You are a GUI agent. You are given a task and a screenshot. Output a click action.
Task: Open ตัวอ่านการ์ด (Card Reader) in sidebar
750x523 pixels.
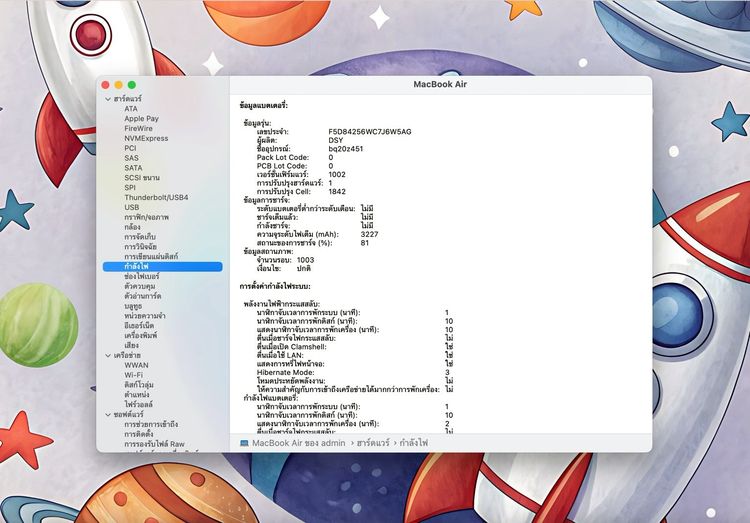[x=143, y=296]
